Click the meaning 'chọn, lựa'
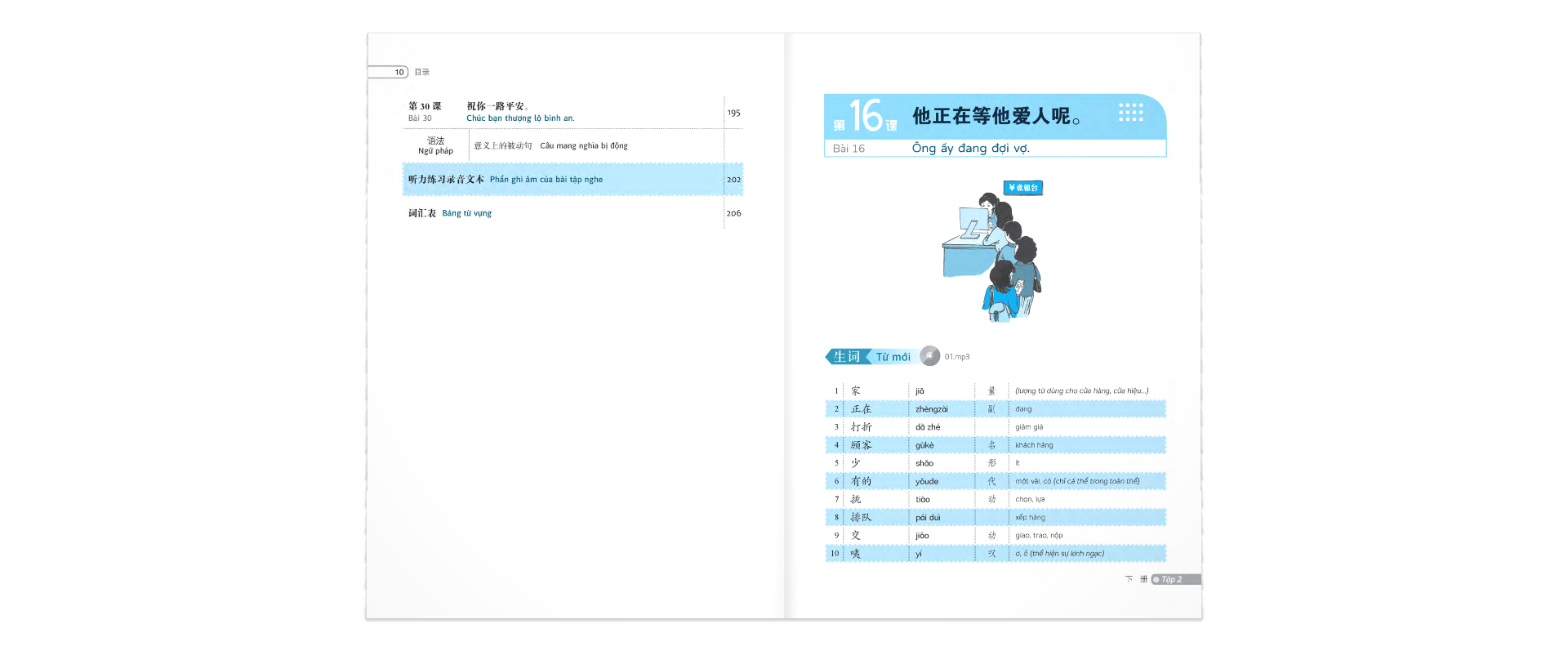Image resolution: width=1568 pixels, height=651 pixels. pos(1030,499)
